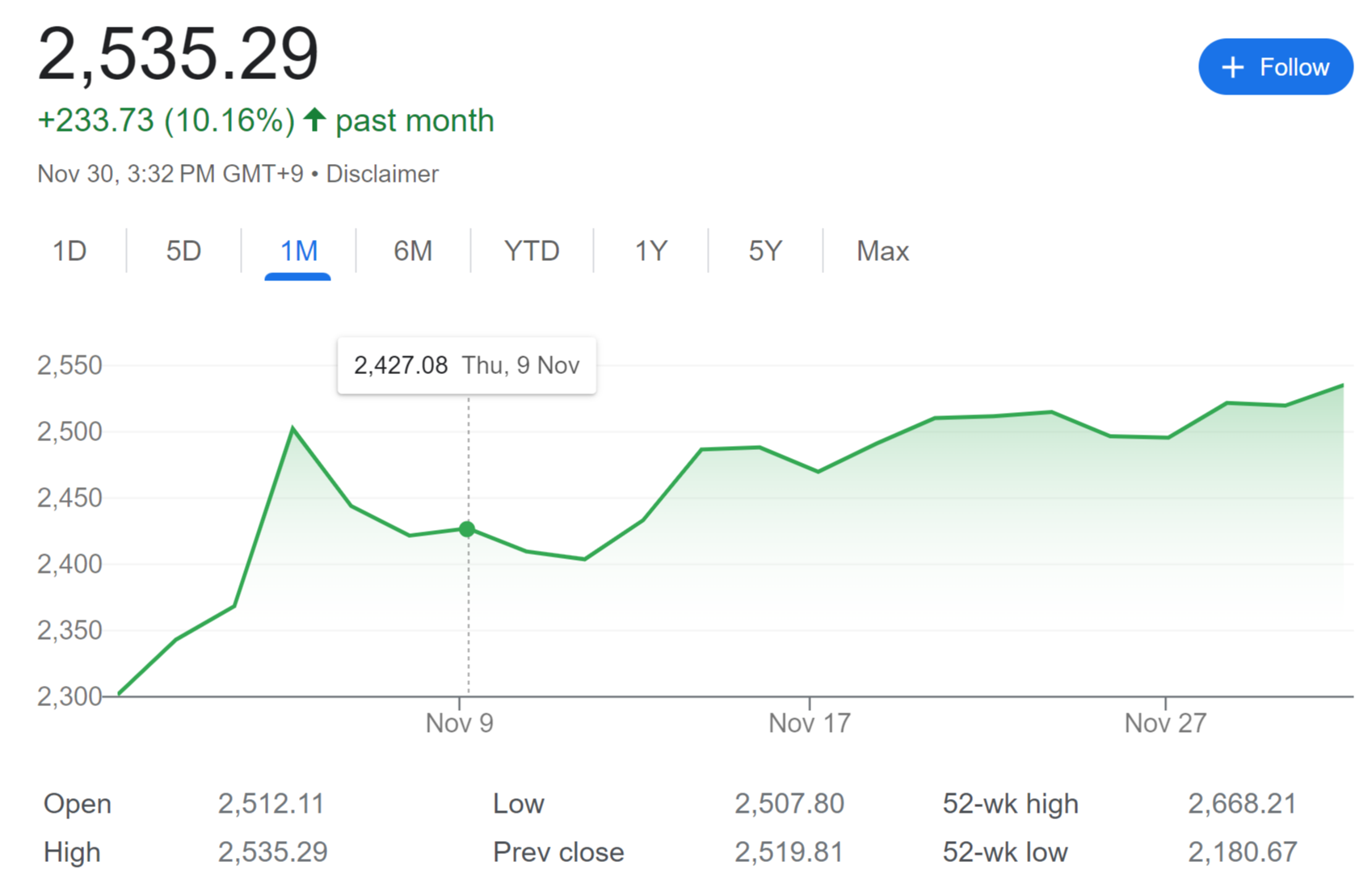Click the selected 1M range tab
Screen dimensions: 1372x883
point(298,251)
